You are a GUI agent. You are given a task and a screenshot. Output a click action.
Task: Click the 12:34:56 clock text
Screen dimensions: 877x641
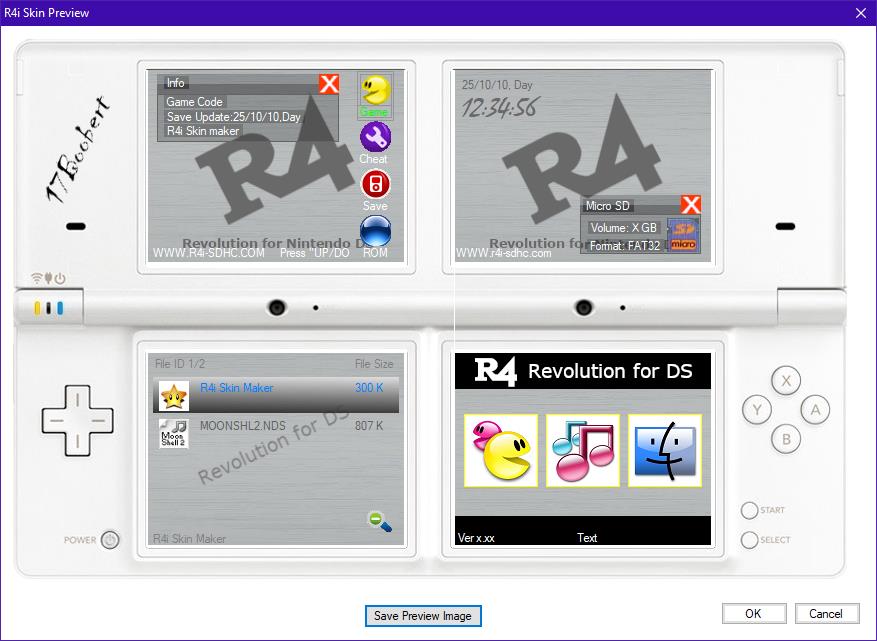(x=500, y=107)
